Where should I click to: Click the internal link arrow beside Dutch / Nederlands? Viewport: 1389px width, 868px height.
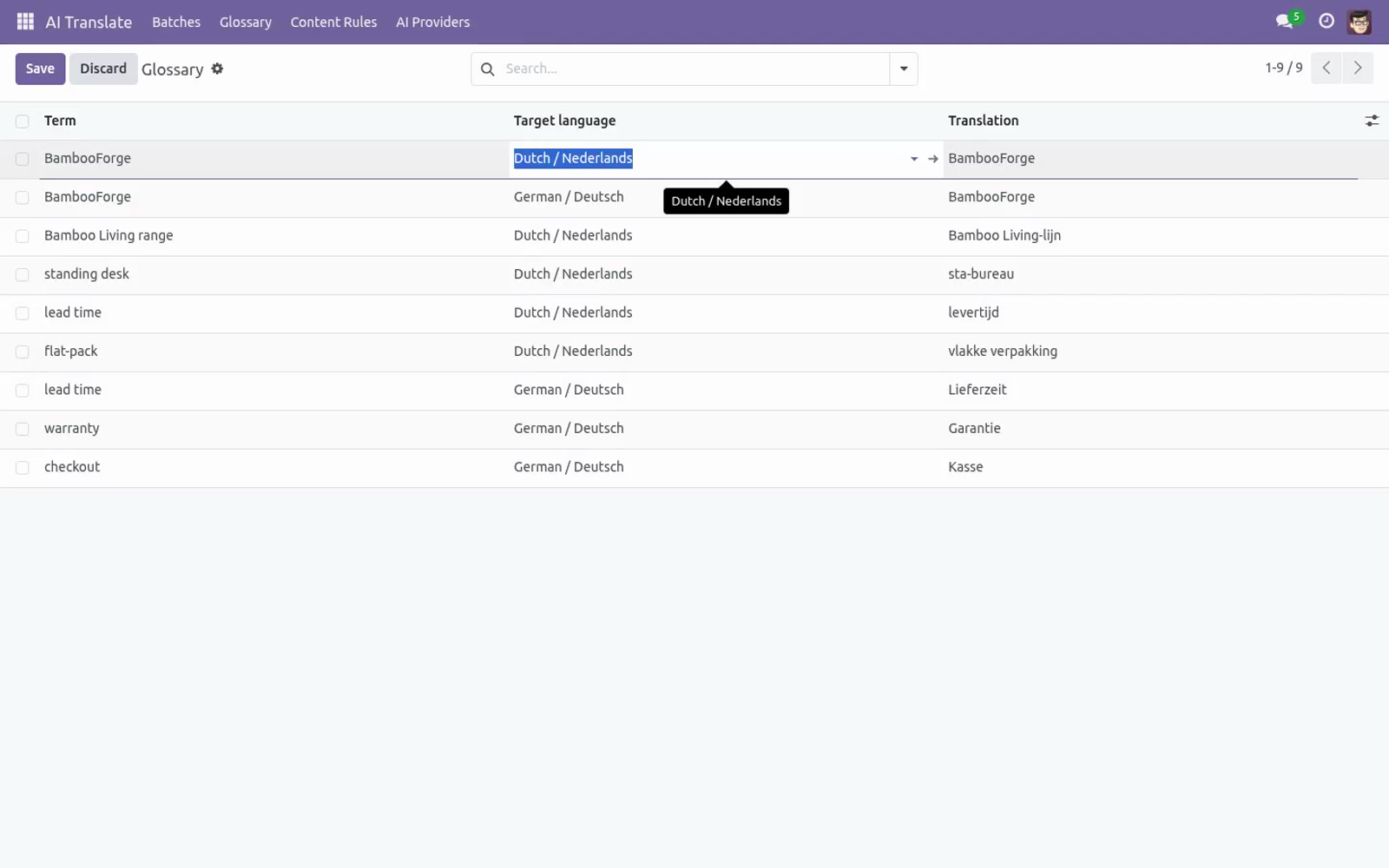tap(933, 159)
